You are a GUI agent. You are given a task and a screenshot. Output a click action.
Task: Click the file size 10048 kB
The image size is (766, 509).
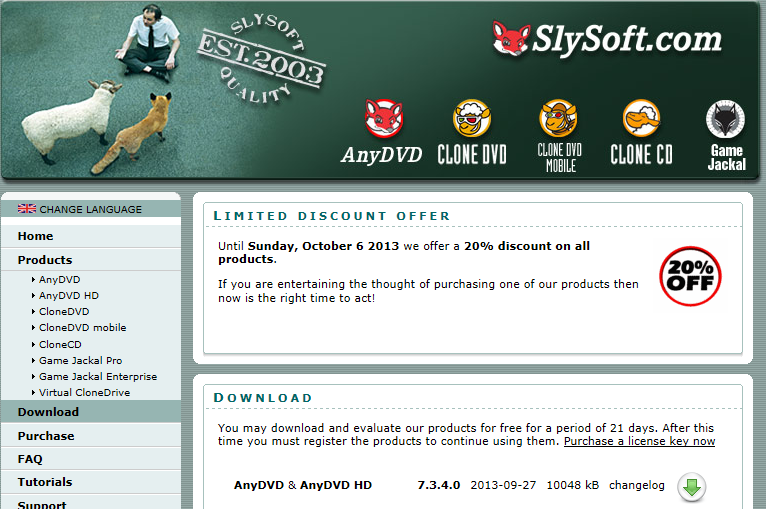573,485
